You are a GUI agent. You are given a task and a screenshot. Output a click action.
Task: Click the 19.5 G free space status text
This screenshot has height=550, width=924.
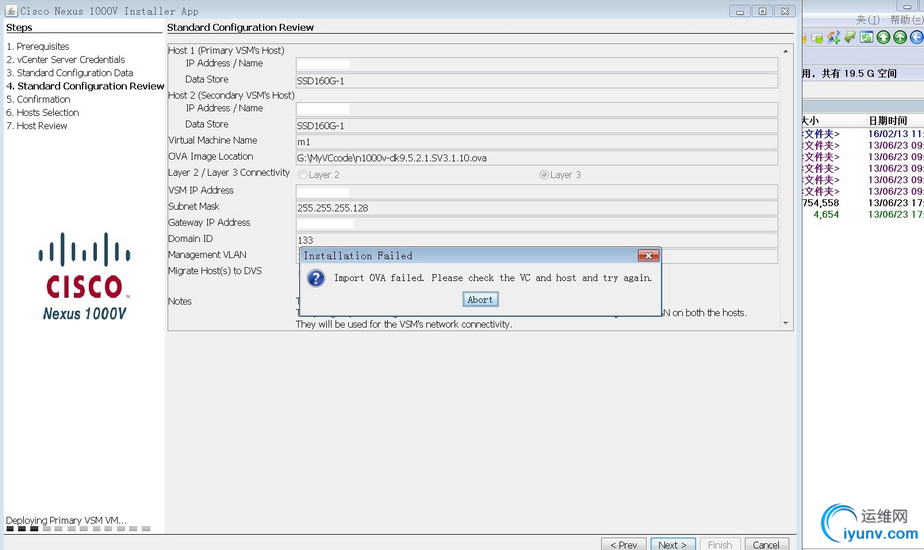(849, 74)
